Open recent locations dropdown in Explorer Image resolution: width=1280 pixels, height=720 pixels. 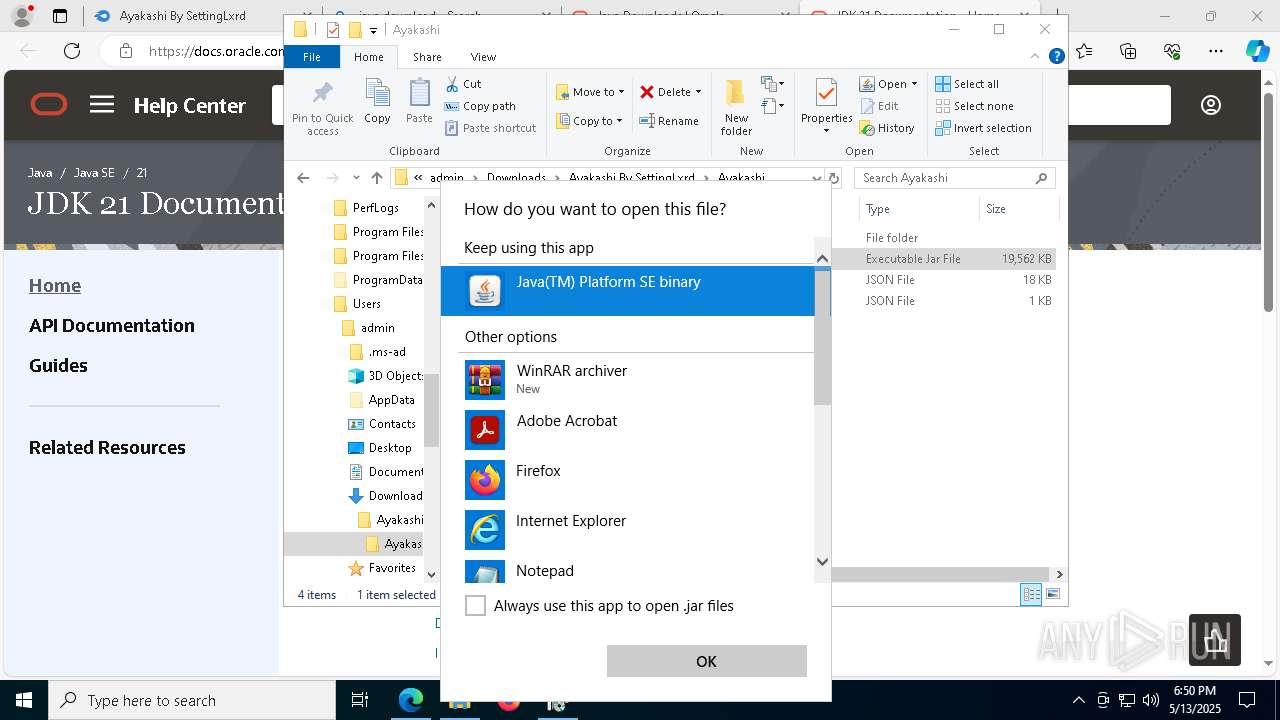(x=356, y=178)
